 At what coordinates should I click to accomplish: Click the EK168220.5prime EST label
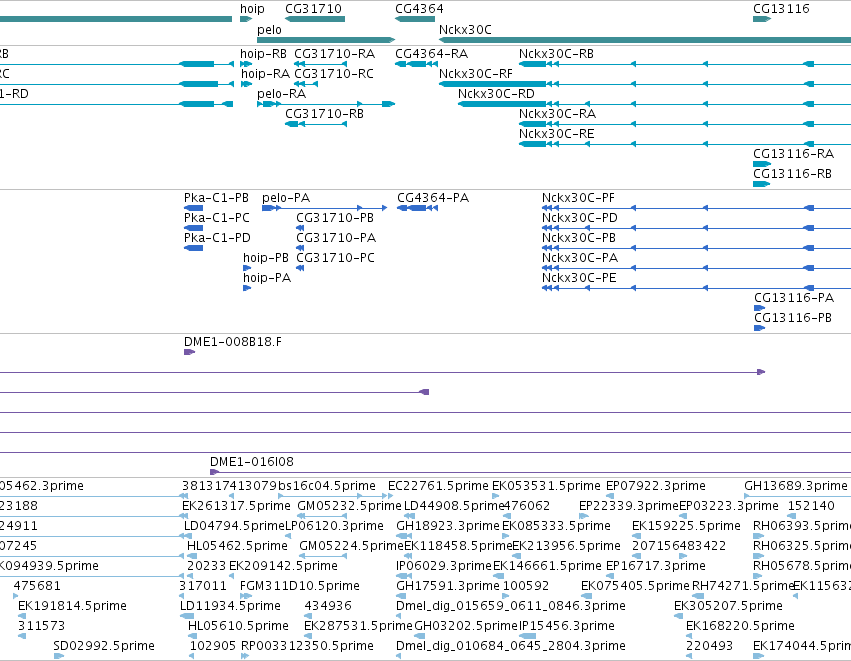point(740,626)
